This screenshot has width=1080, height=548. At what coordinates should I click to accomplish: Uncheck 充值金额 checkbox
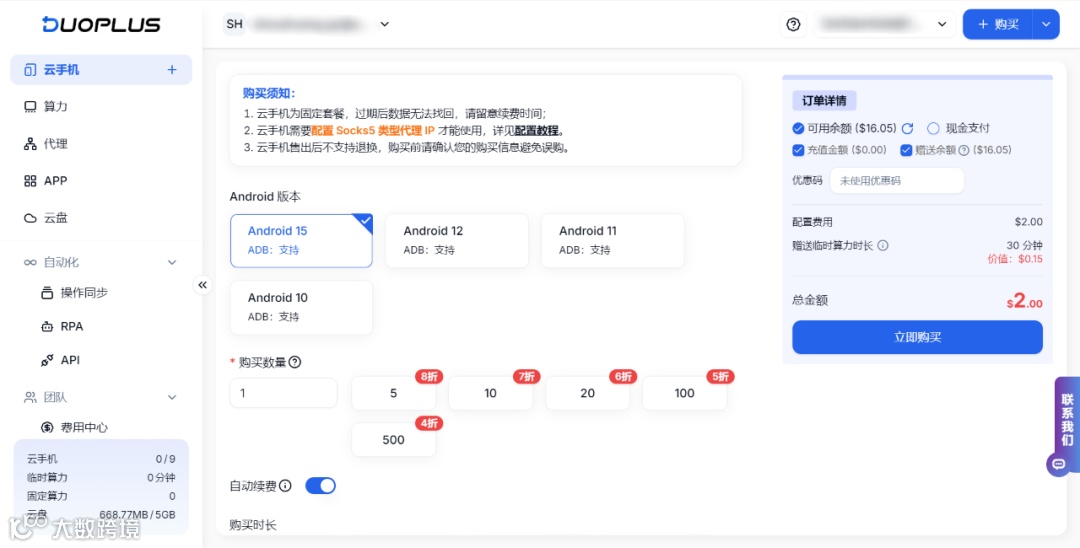click(798, 150)
